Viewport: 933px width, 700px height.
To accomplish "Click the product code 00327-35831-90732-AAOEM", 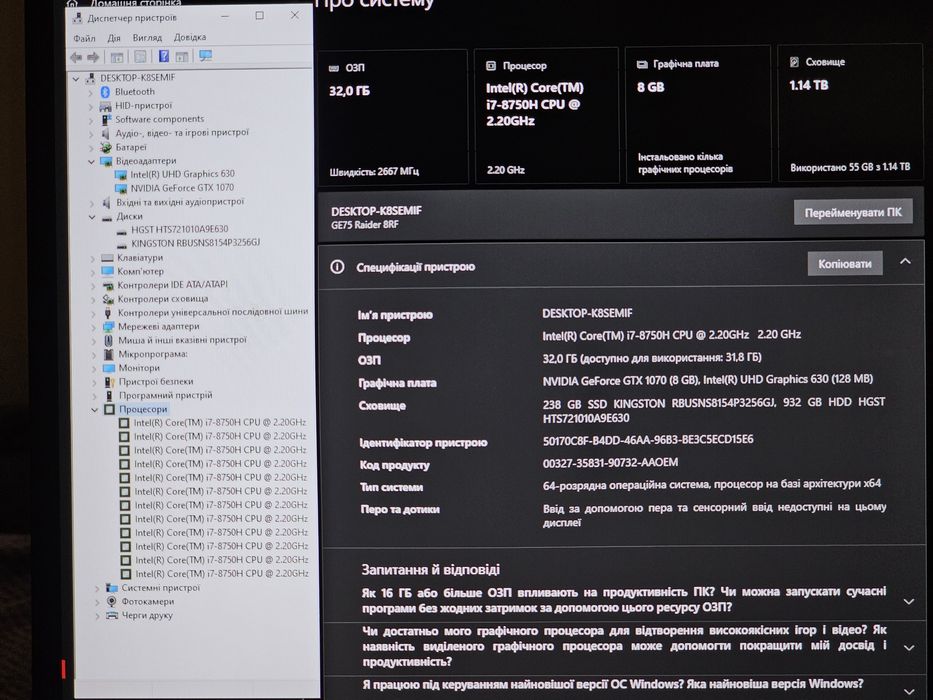I will tap(610, 462).
